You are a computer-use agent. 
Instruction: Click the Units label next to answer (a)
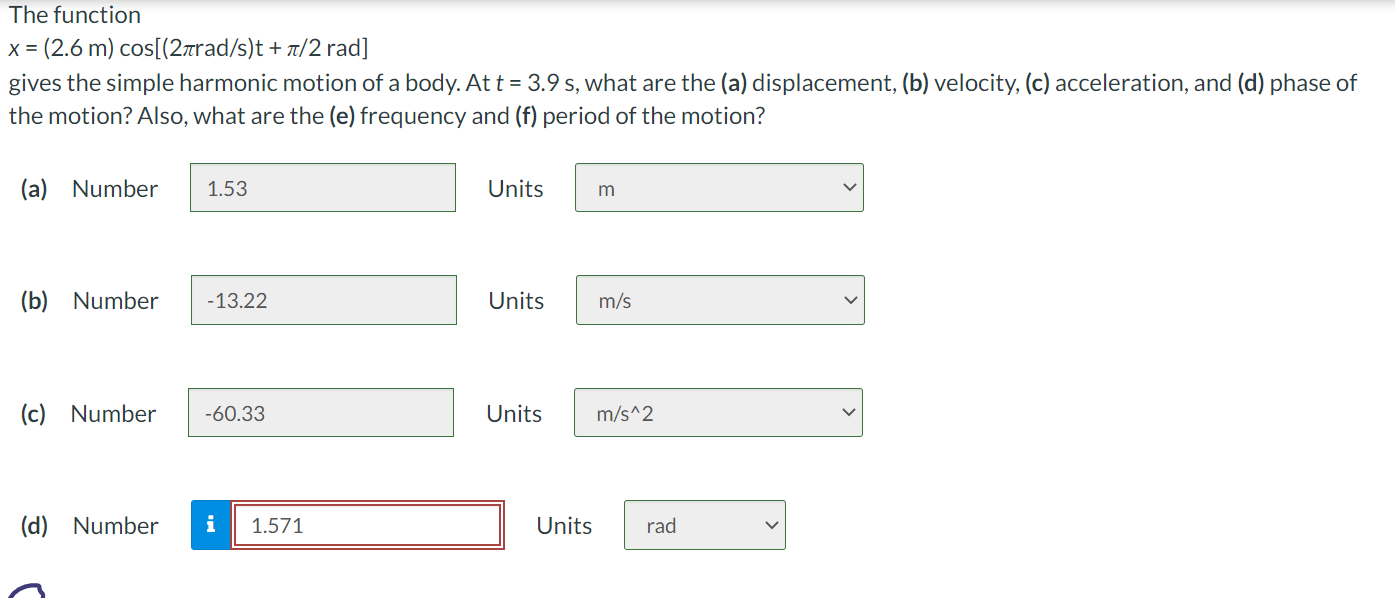coord(515,188)
